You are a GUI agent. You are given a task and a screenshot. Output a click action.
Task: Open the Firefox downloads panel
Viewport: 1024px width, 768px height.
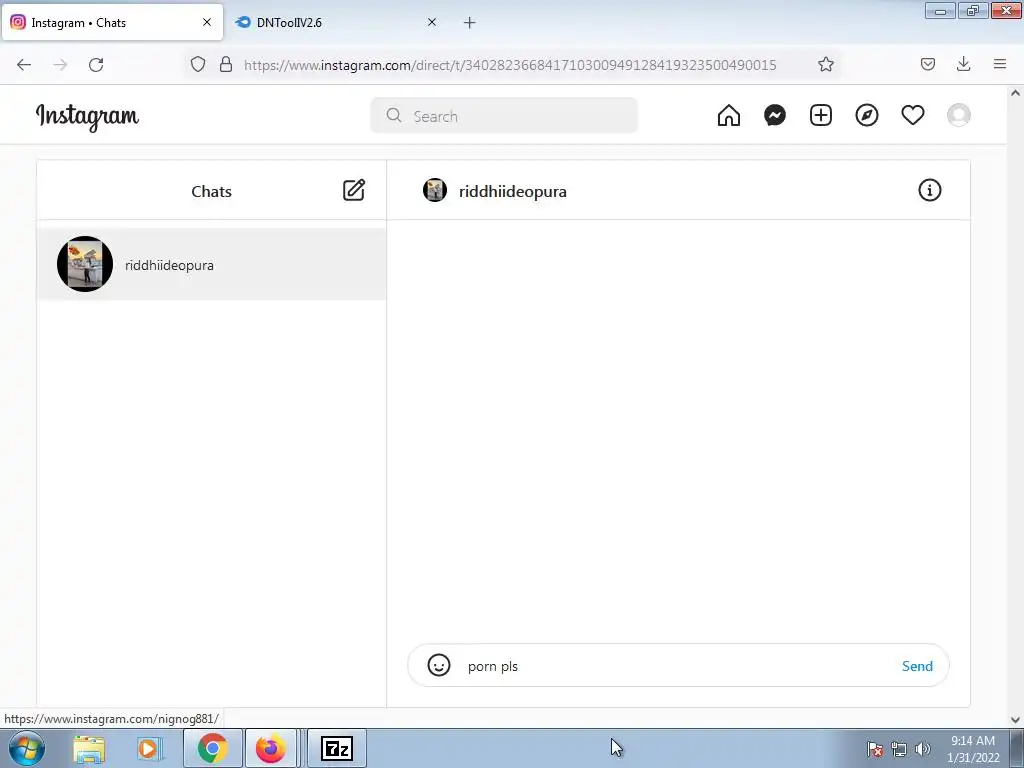click(x=963, y=64)
